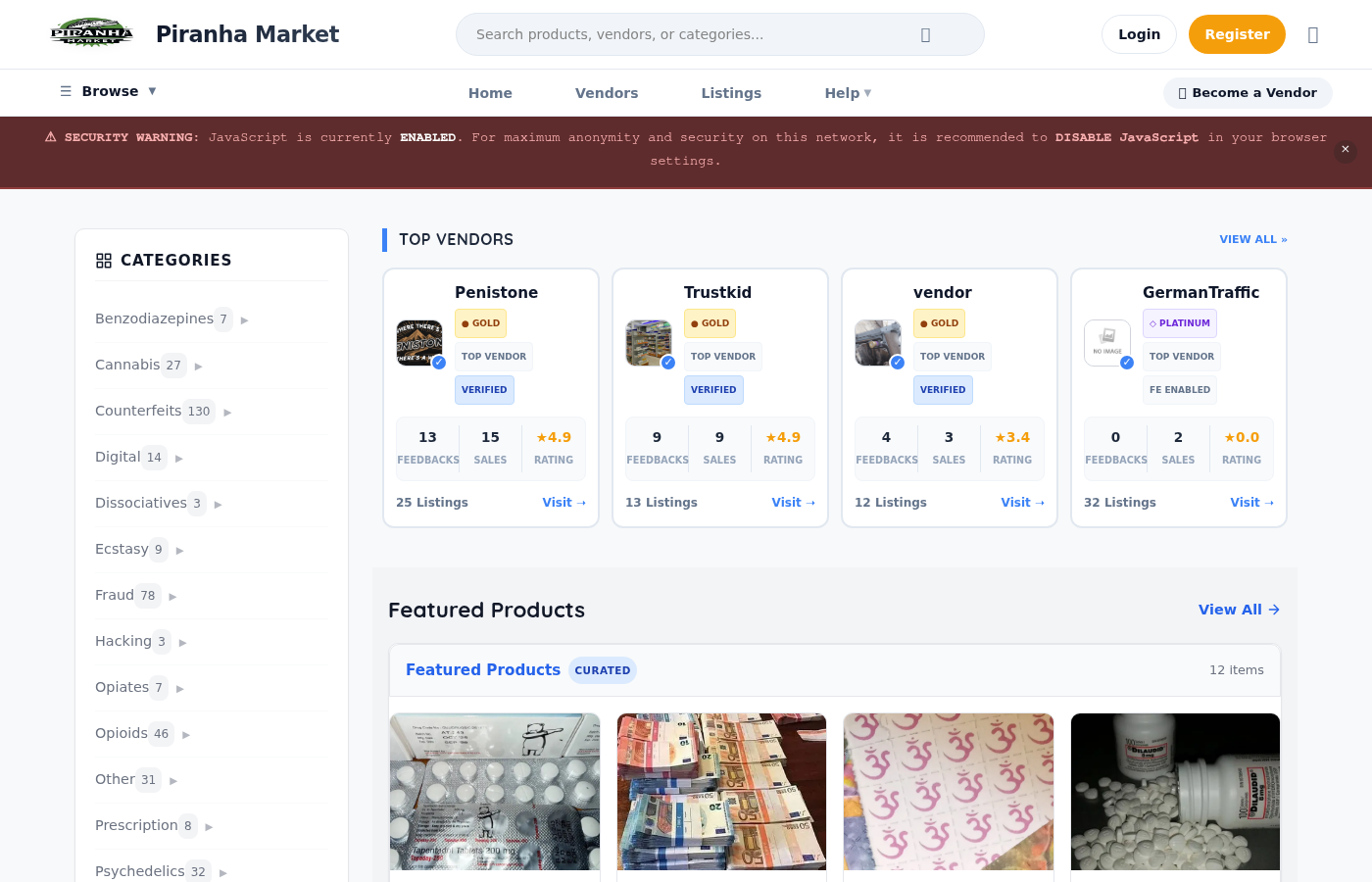Expand the Cannabis category arrow

pyautogui.click(x=199, y=366)
